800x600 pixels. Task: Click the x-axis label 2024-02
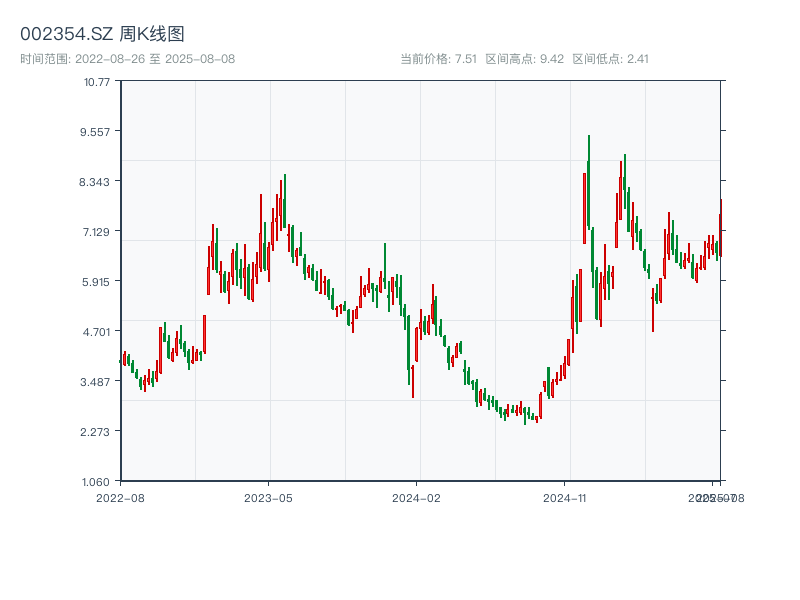[416, 498]
